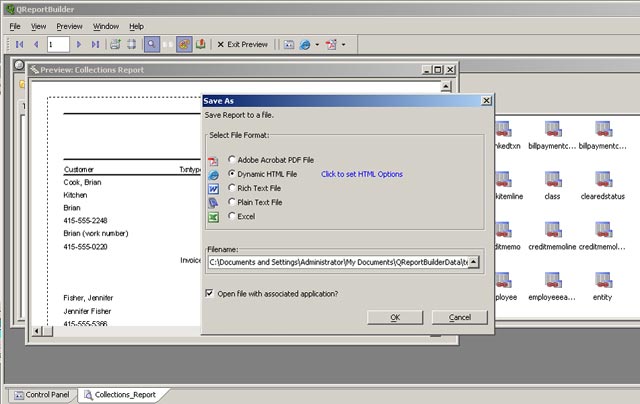The height and width of the screenshot is (404, 640).
Task: Click preview horizontal scrollbar left arrow
Action: coord(37,331)
